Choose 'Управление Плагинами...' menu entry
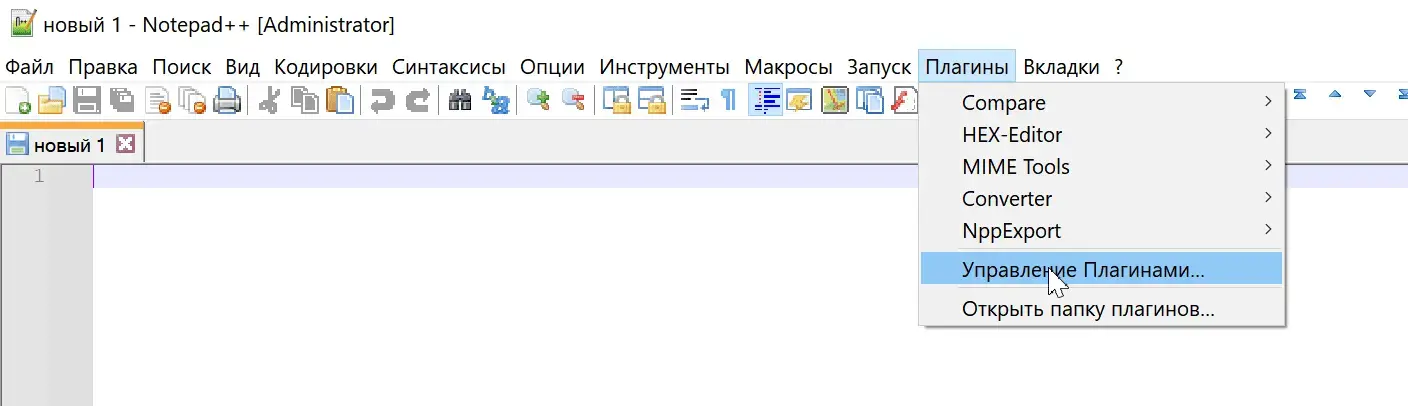The height and width of the screenshot is (406, 1408). 1101,268
